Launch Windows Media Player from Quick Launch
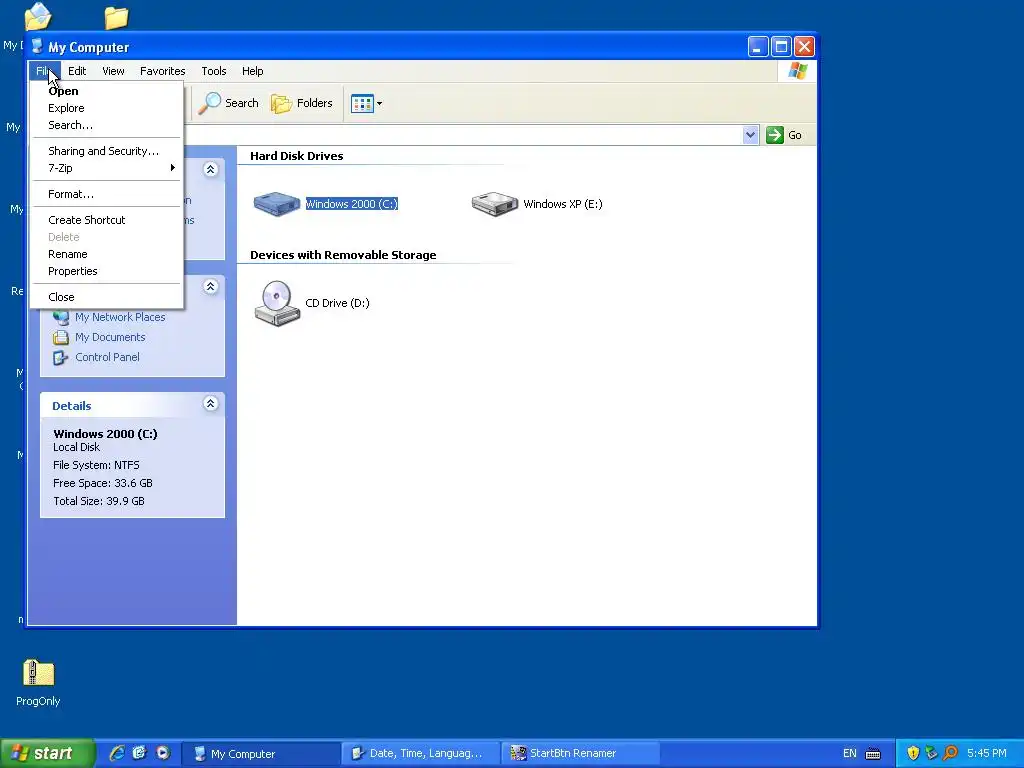Image resolution: width=1024 pixels, height=768 pixels. click(x=163, y=753)
